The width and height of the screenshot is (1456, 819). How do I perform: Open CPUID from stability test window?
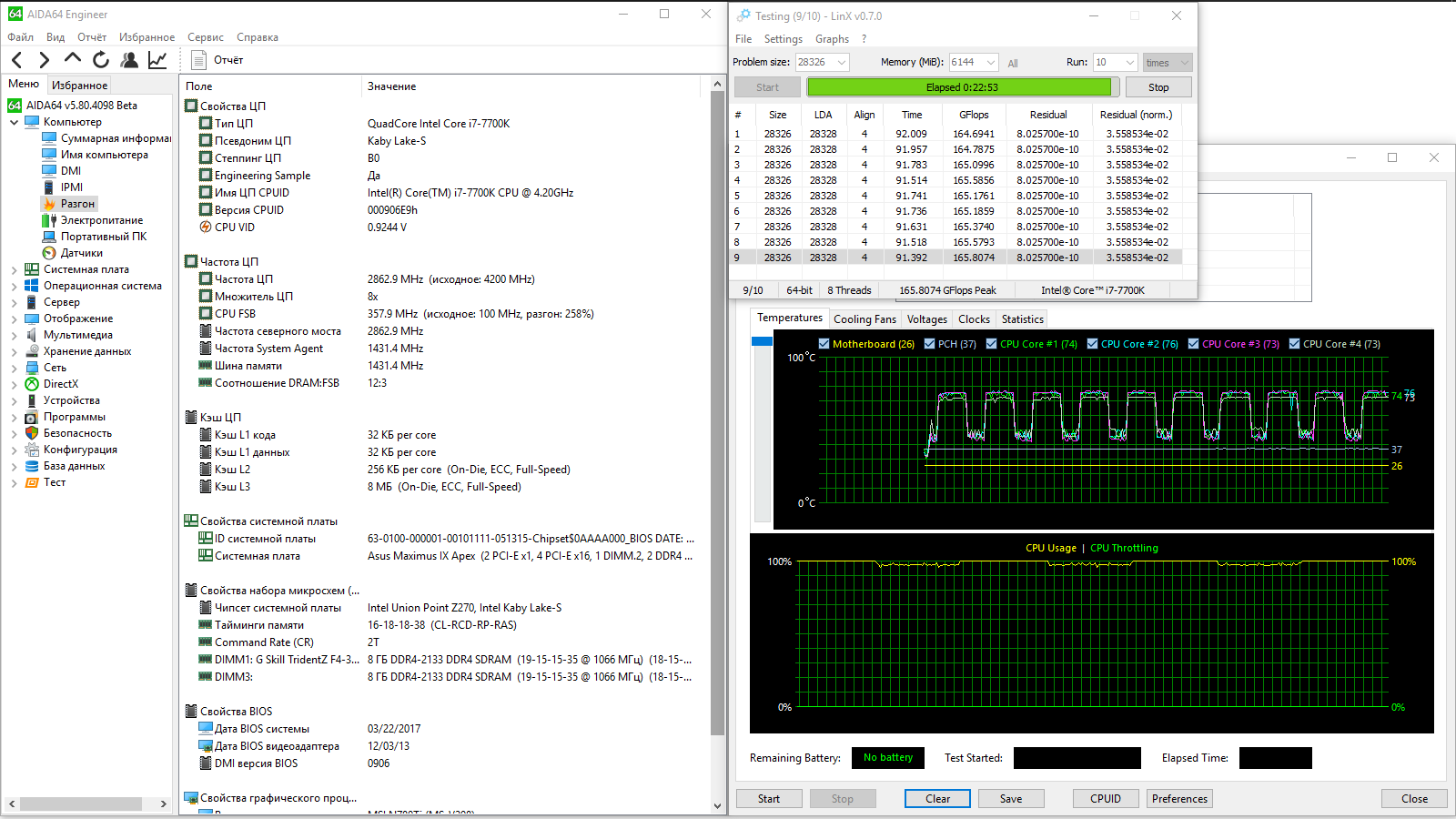tap(1106, 799)
